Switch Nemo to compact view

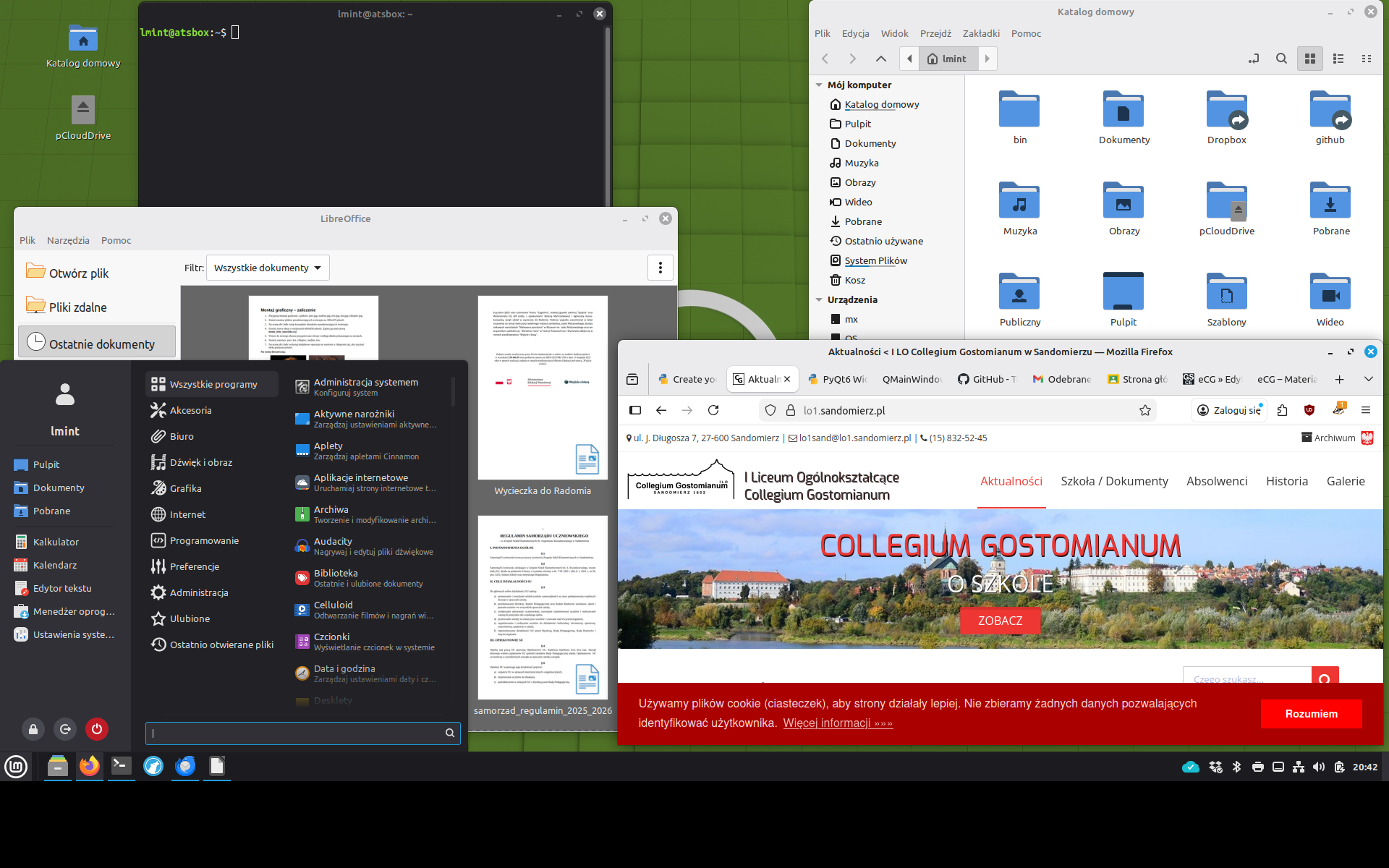pyautogui.click(x=1367, y=59)
